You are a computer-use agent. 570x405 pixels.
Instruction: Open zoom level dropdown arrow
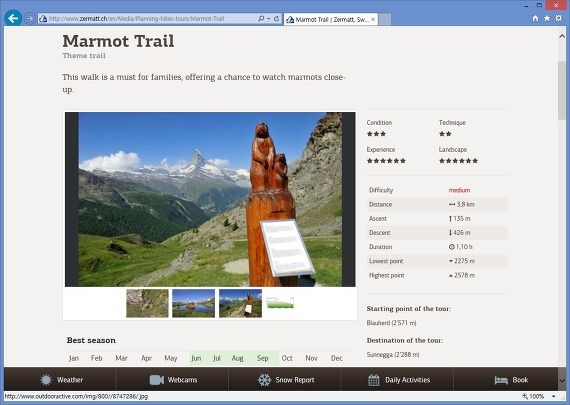click(554, 396)
